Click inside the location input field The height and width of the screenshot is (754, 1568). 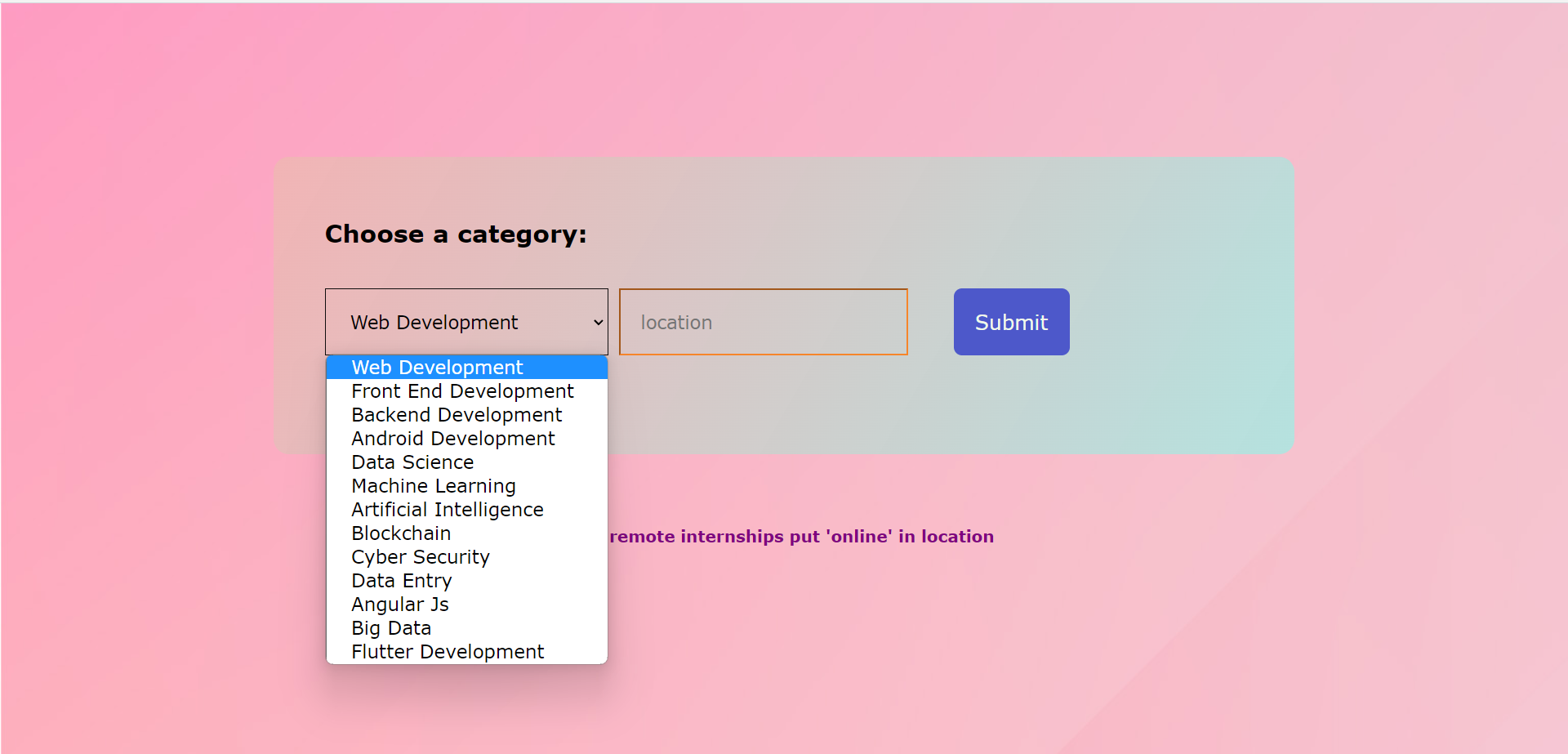click(x=763, y=322)
